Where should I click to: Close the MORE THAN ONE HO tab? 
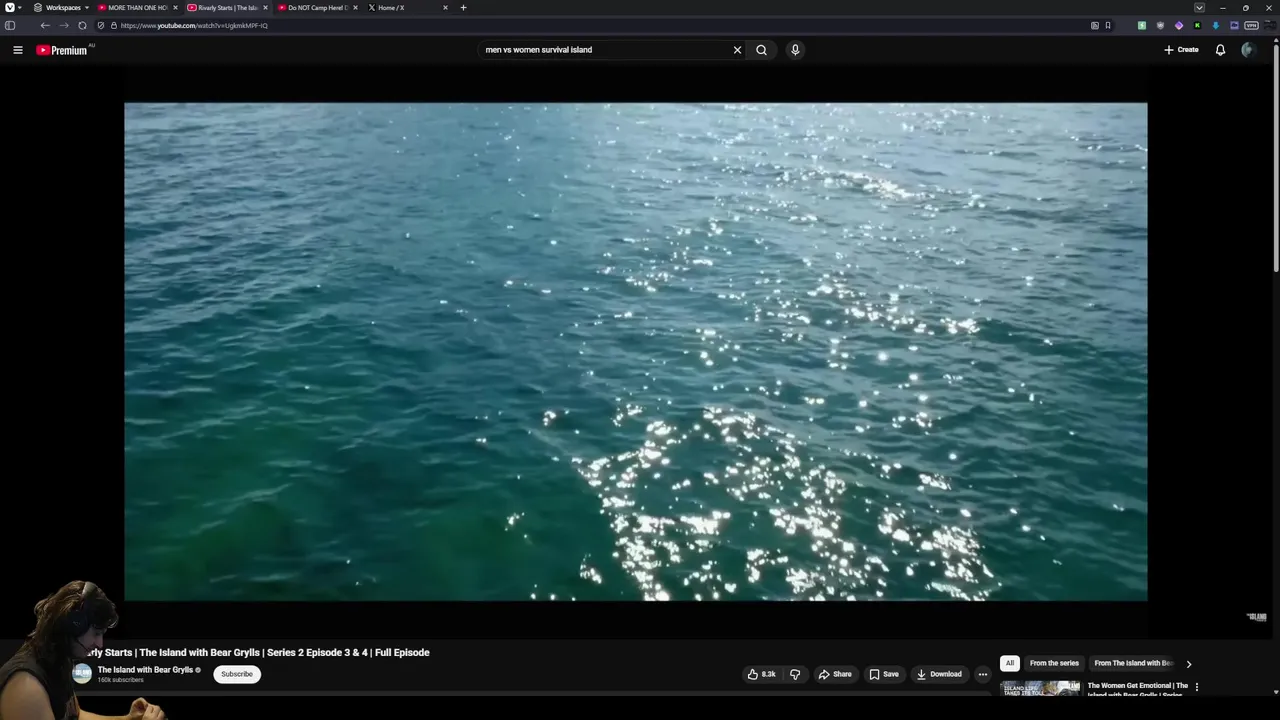pos(175,8)
